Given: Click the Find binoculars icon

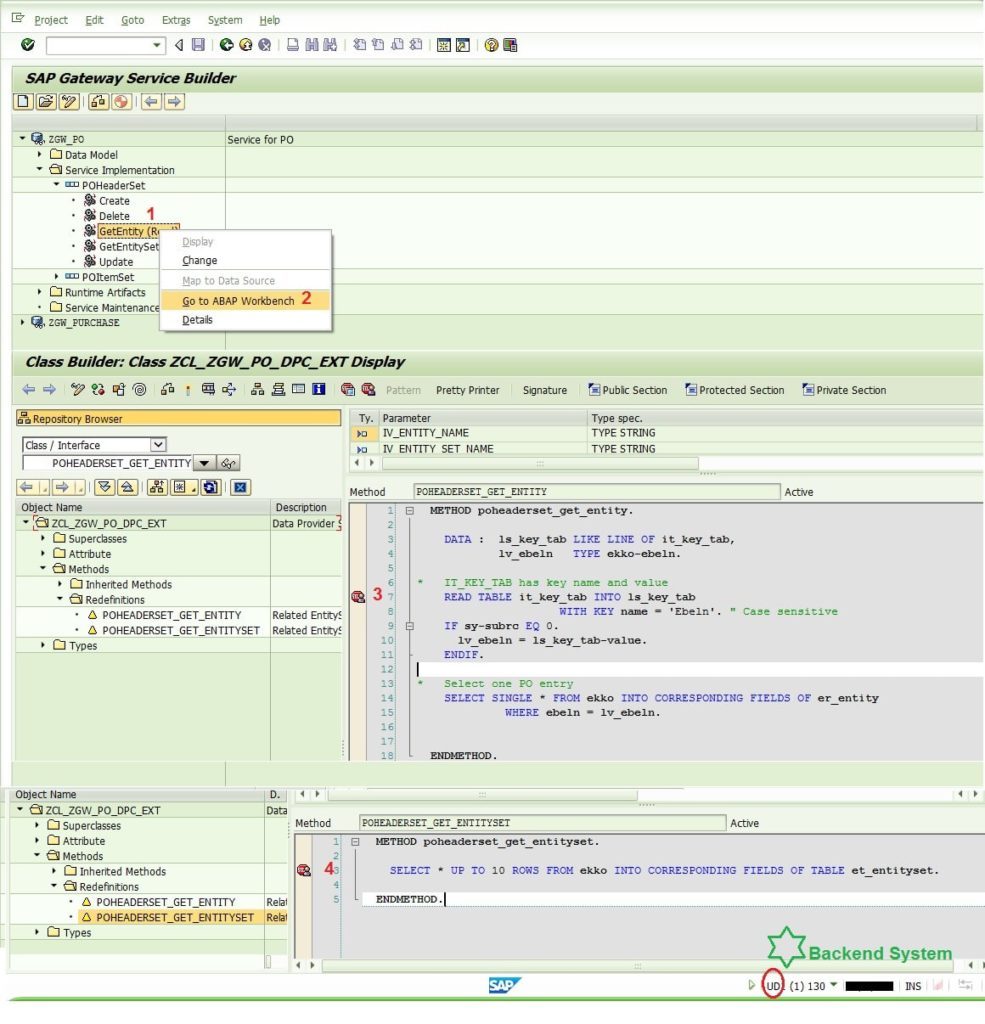Looking at the screenshot, I should pos(312,44).
